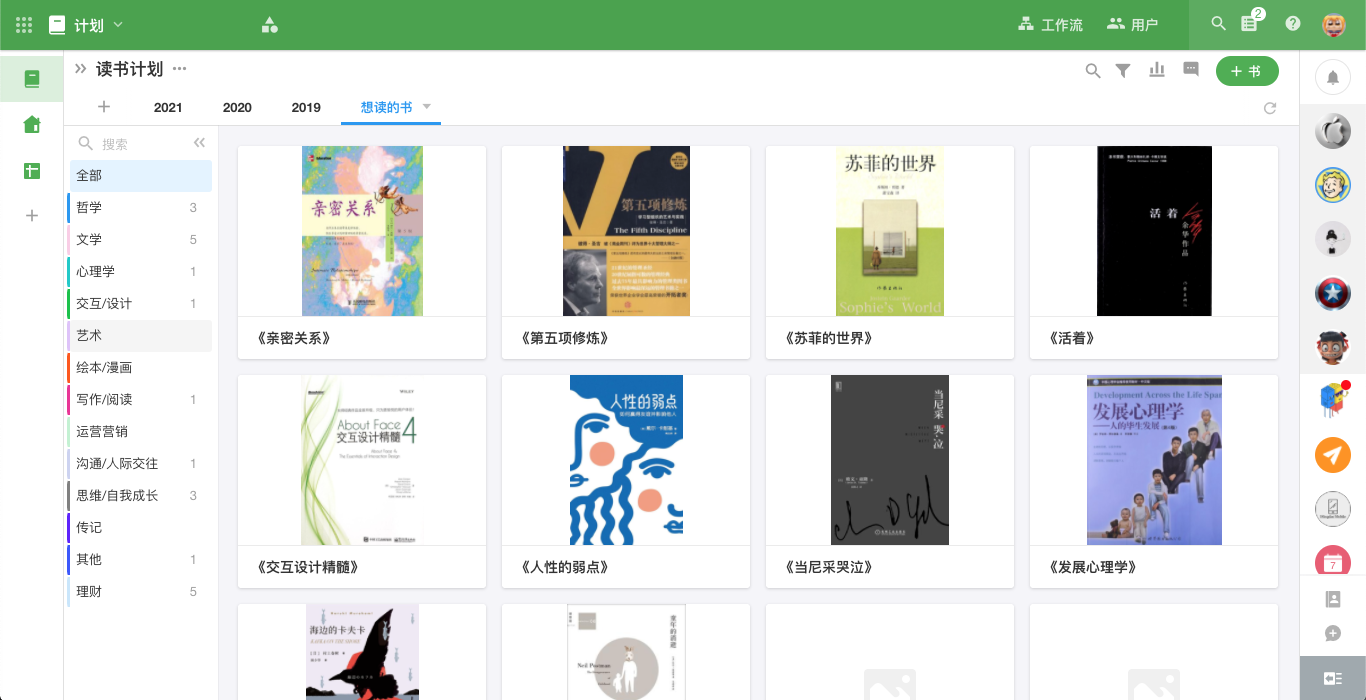Select the 其他 category
Image resolution: width=1366 pixels, height=700 pixels.
coord(140,560)
